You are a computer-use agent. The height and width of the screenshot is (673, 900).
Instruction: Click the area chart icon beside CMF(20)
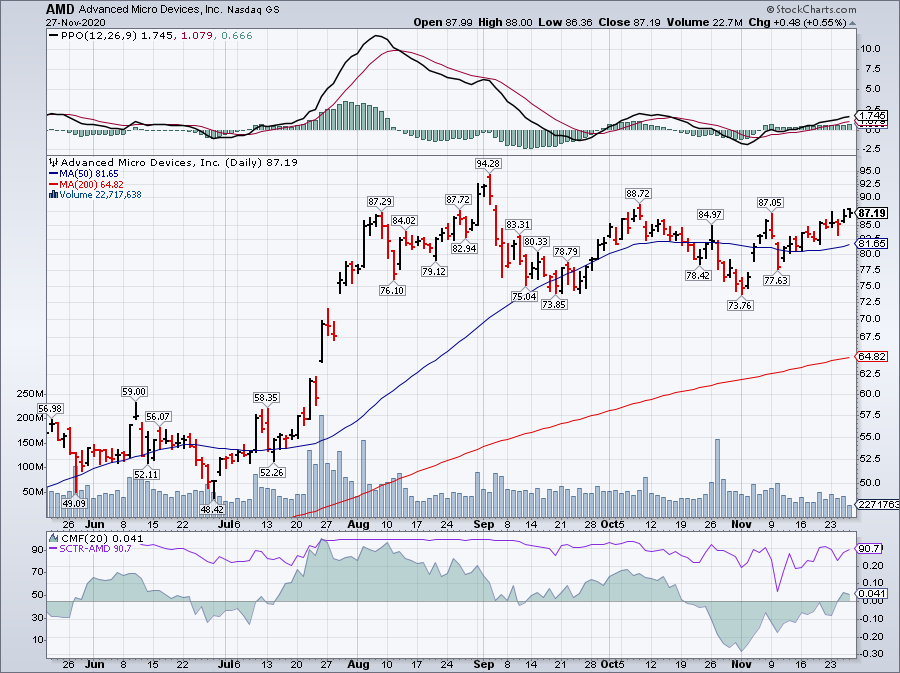pos(54,538)
